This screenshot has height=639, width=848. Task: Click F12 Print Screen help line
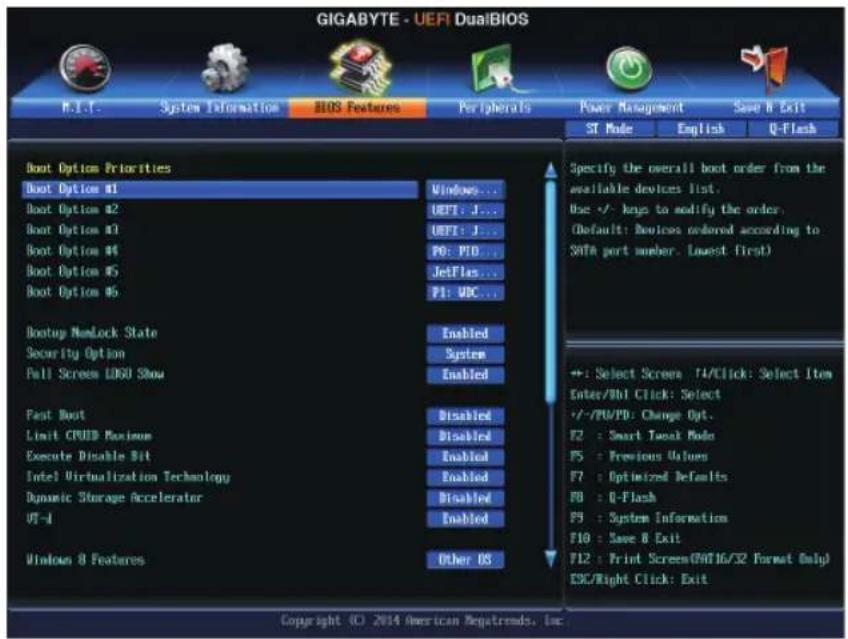pos(700,558)
